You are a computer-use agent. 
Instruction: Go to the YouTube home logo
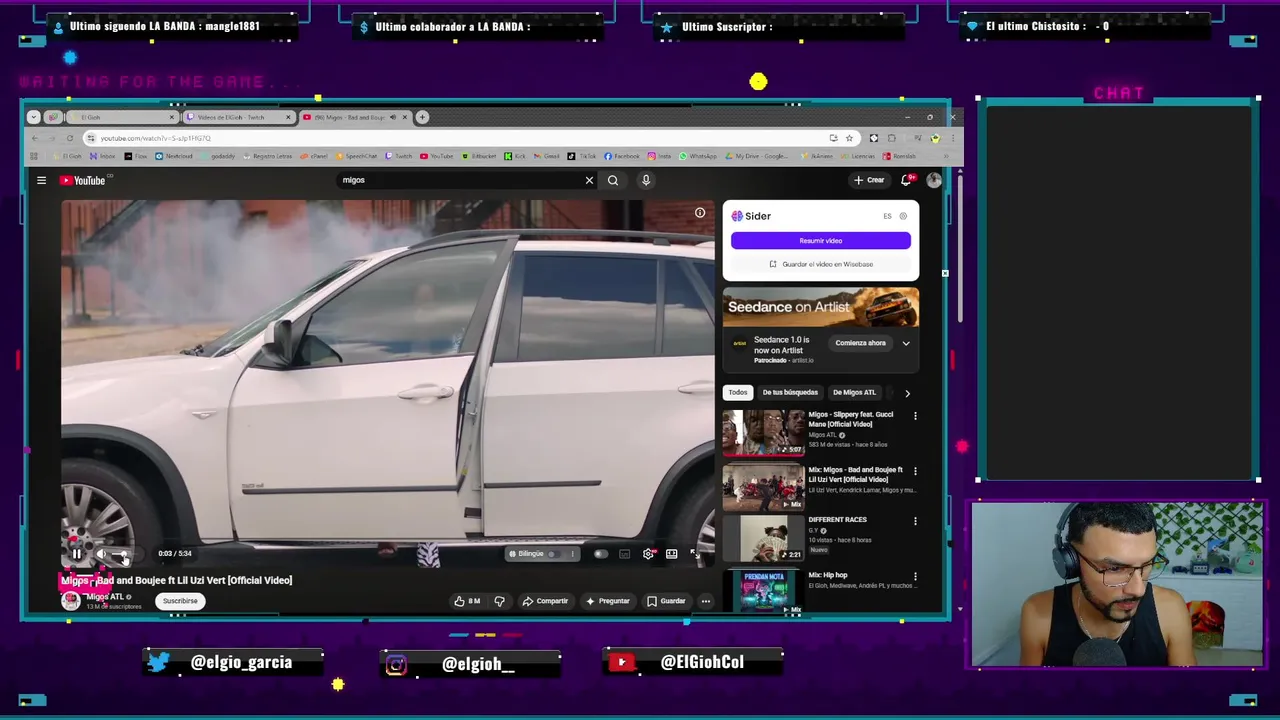click(82, 181)
